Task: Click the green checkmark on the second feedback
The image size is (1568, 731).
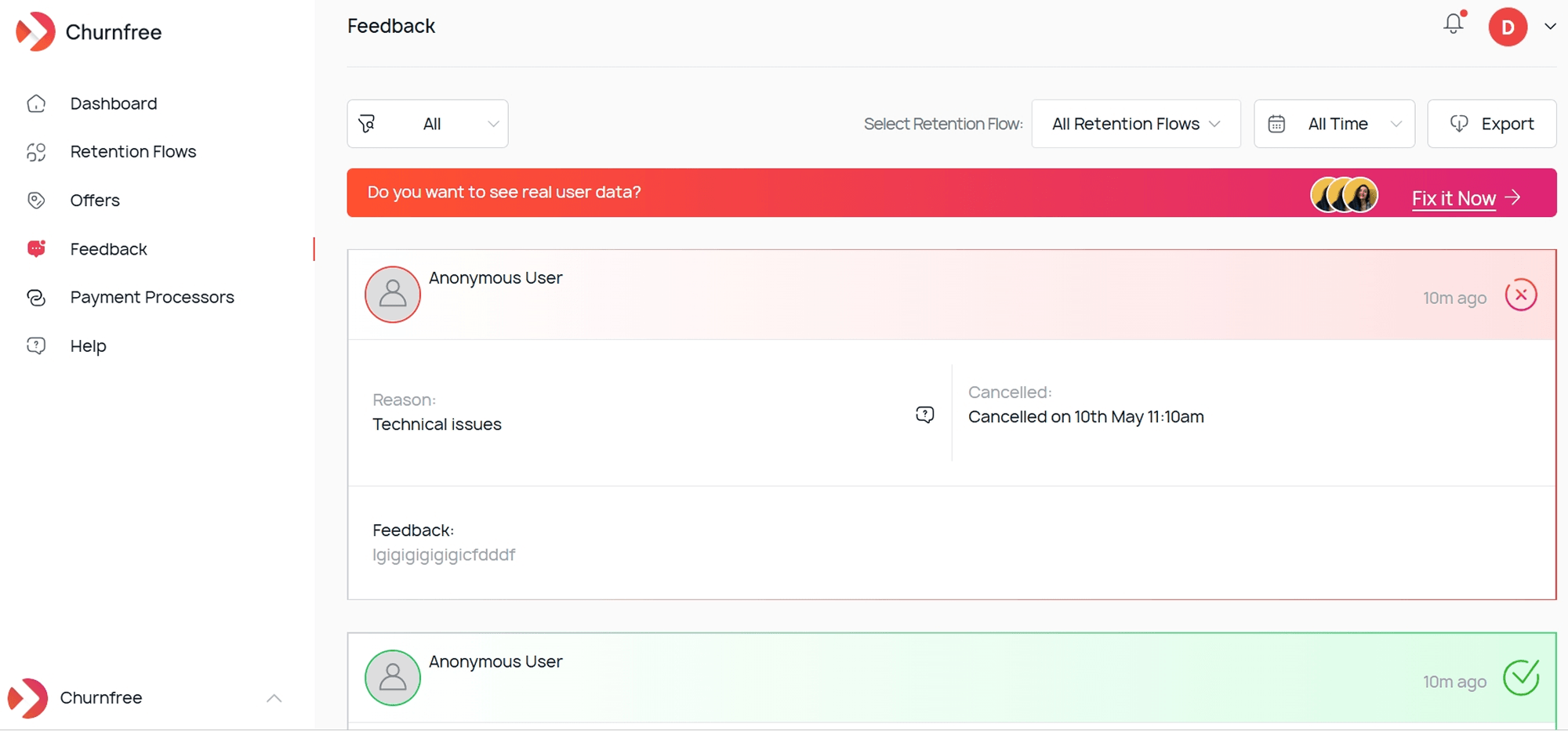Action: tap(1522, 678)
